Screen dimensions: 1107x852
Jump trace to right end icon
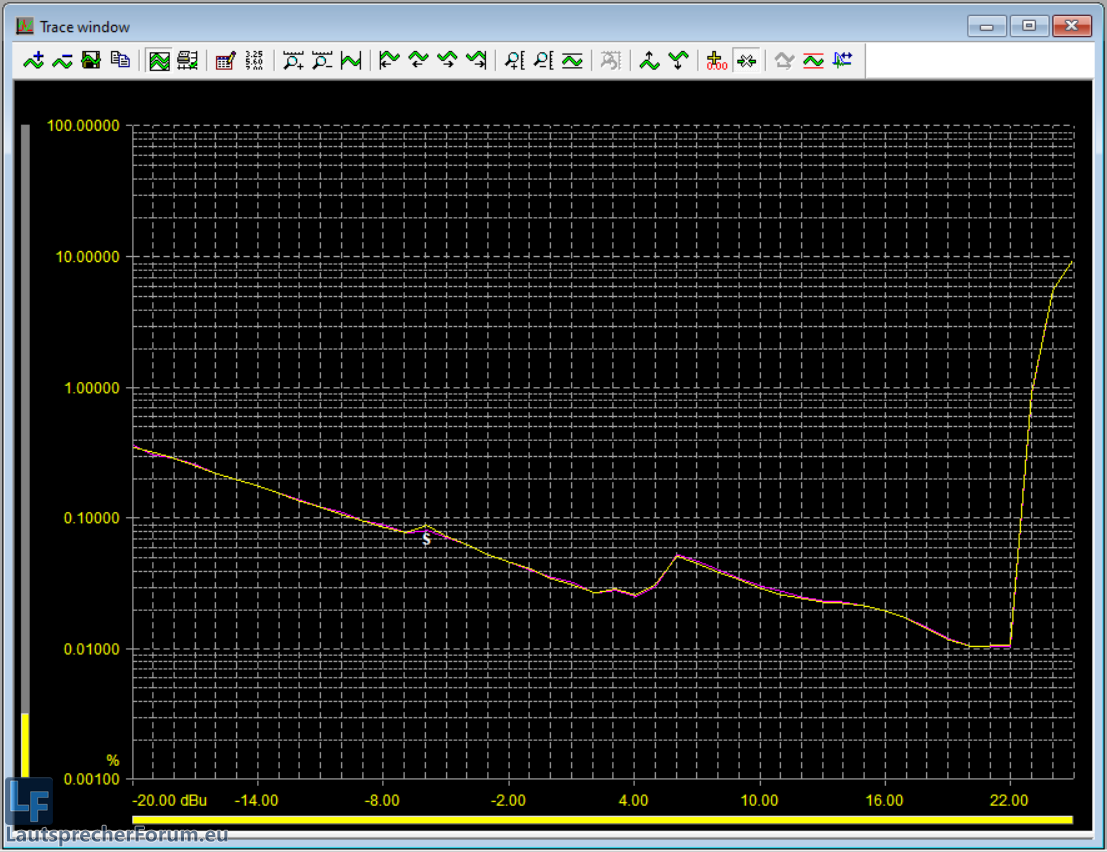476,61
